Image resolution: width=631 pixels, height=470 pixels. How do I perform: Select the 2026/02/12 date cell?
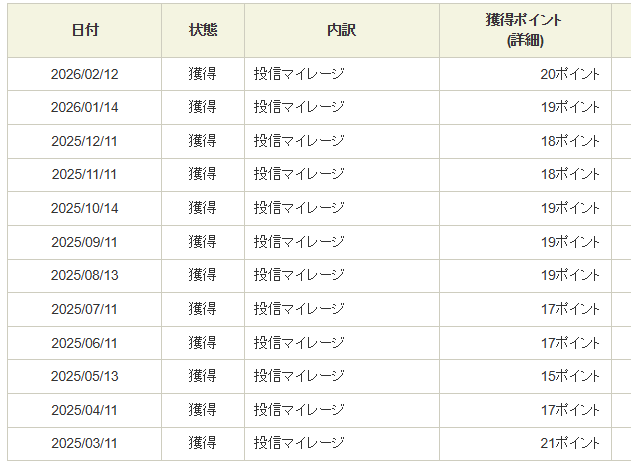pos(85,74)
